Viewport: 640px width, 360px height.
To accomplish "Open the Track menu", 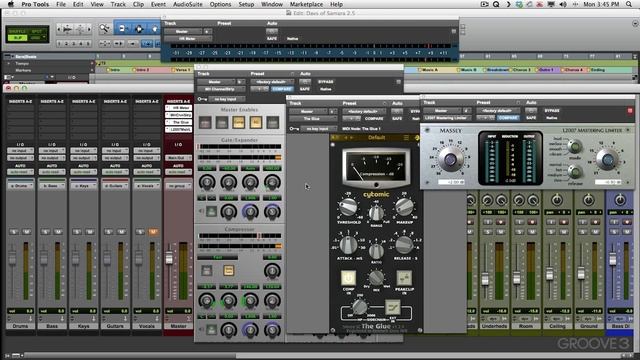I will click(118, 4).
